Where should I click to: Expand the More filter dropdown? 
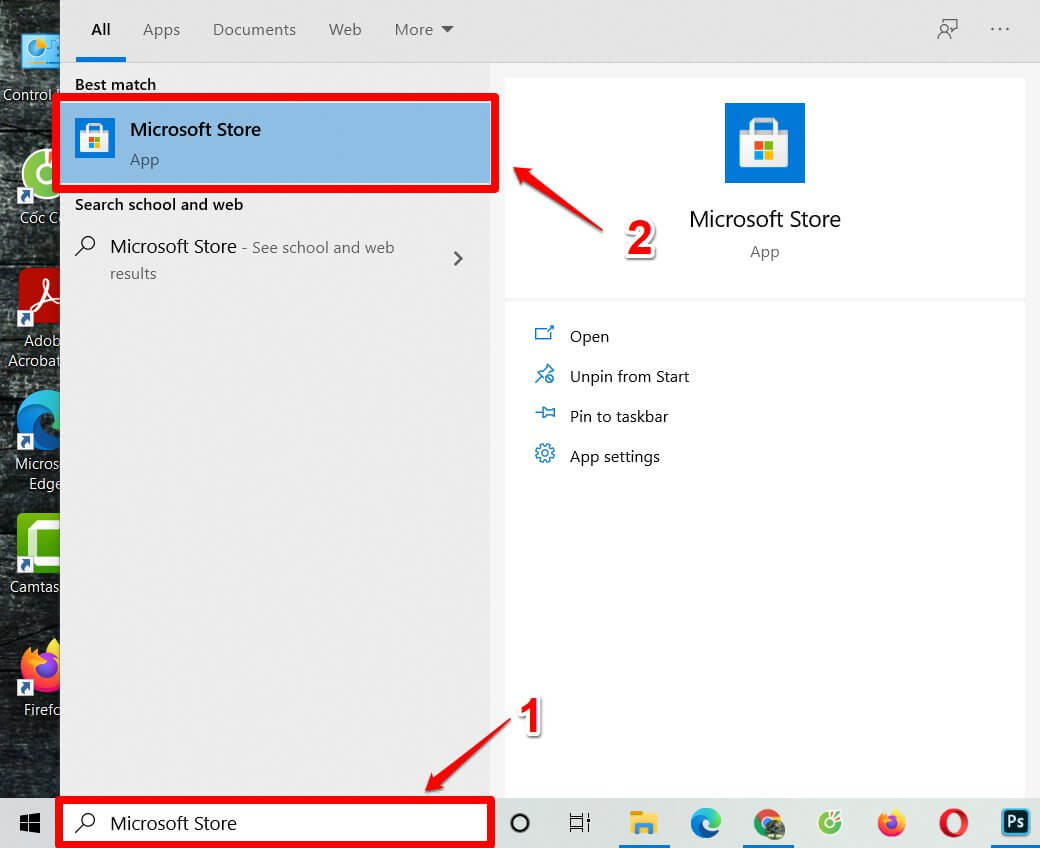(424, 30)
